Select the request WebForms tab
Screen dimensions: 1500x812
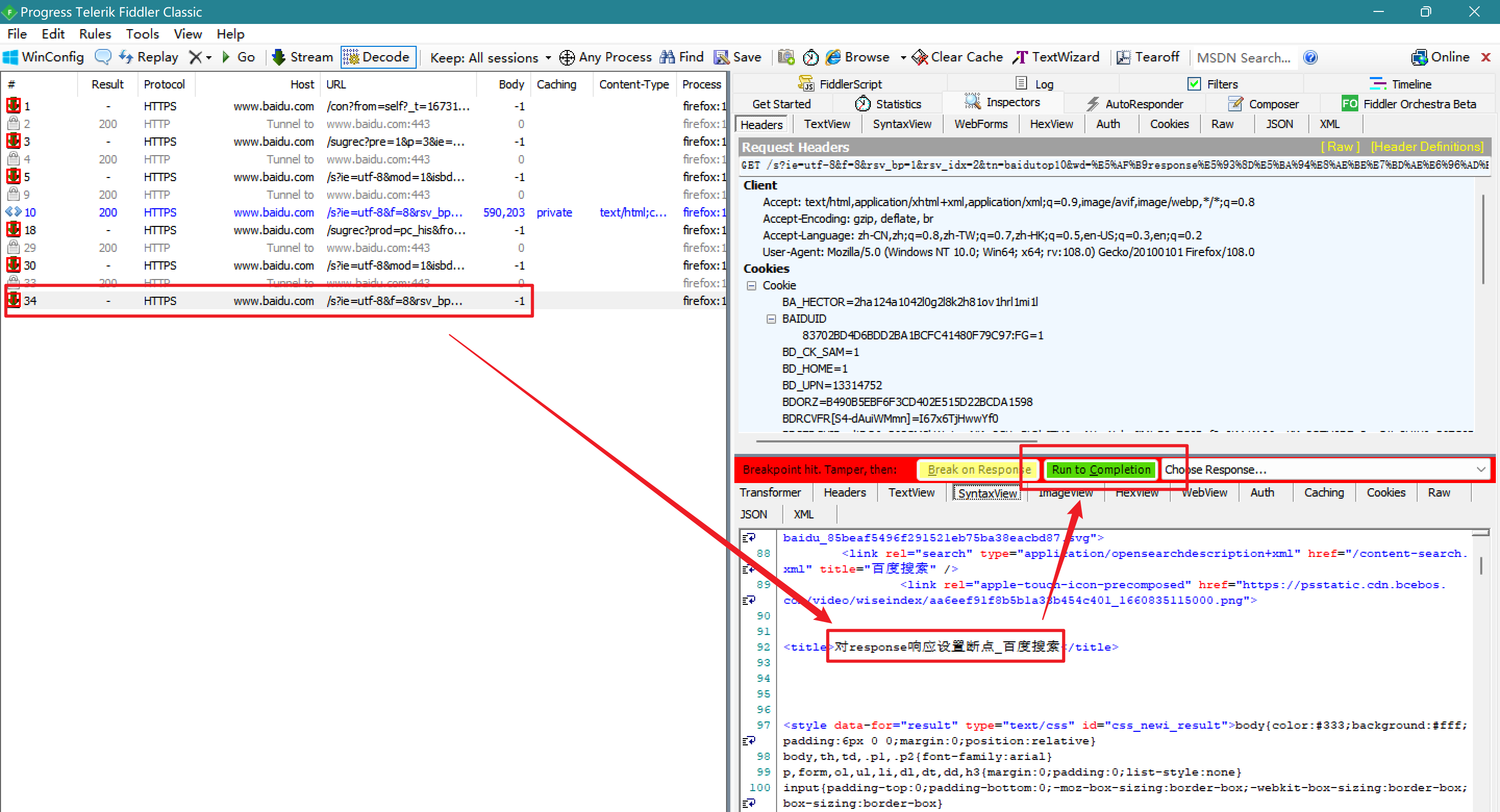(x=981, y=124)
